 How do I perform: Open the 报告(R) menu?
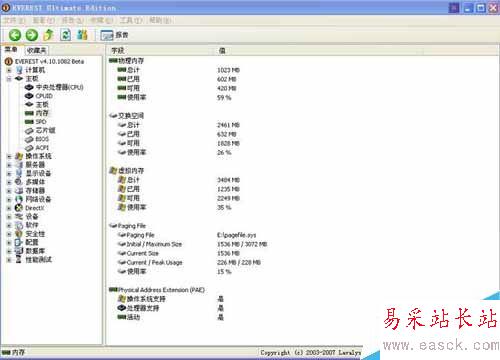(x=73, y=21)
